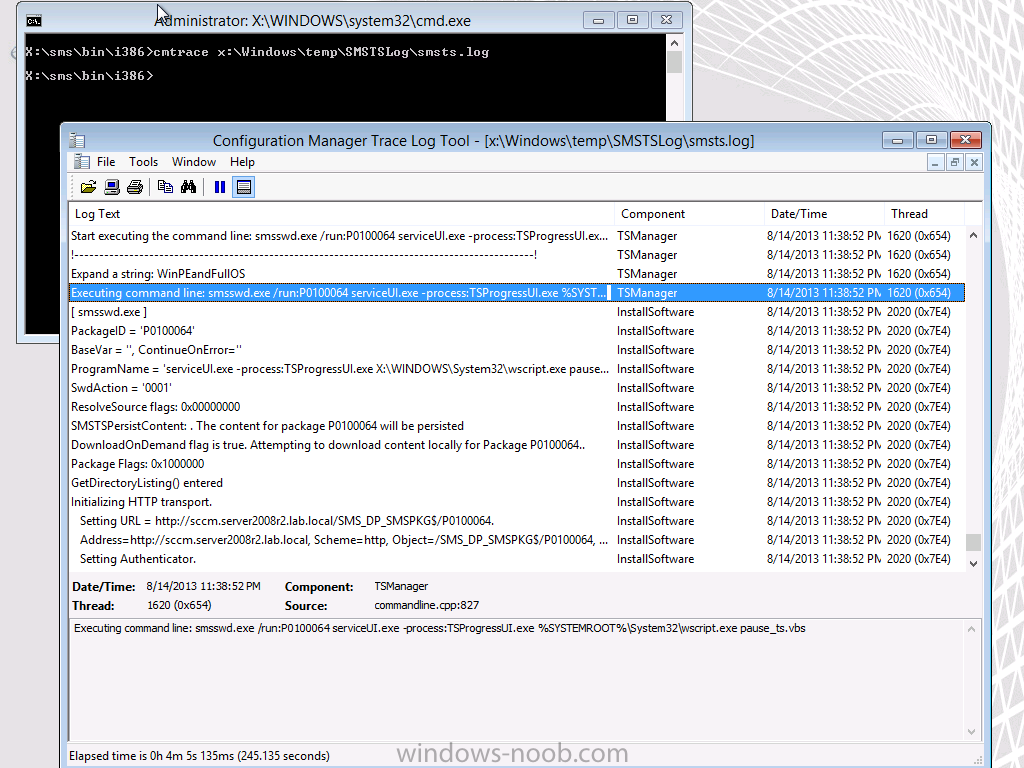Click the log list scrollbar thumb
This screenshot has height=768, width=1024.
click(973, 542)
